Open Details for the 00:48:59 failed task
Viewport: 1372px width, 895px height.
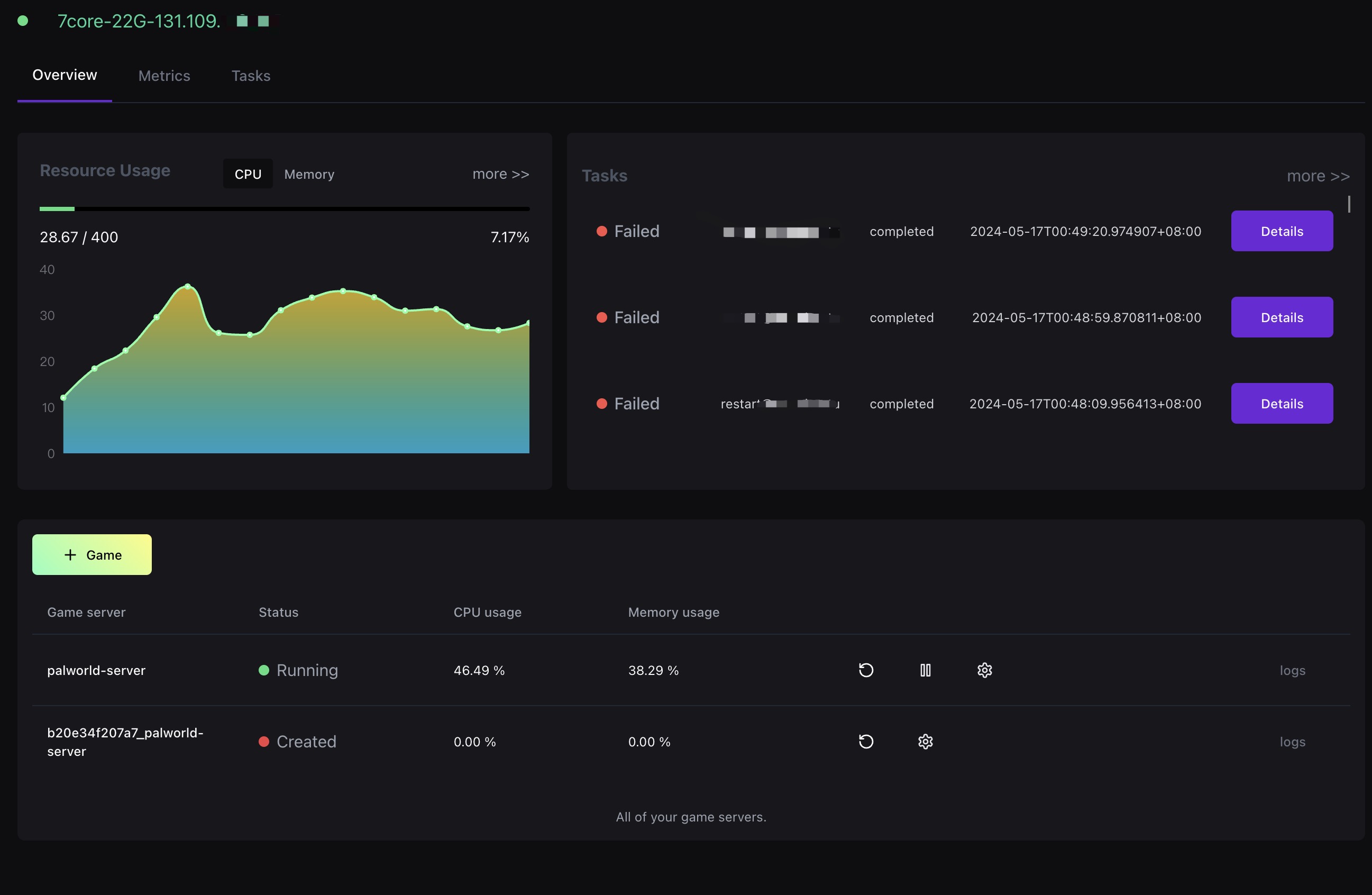tap(1282, 318)
